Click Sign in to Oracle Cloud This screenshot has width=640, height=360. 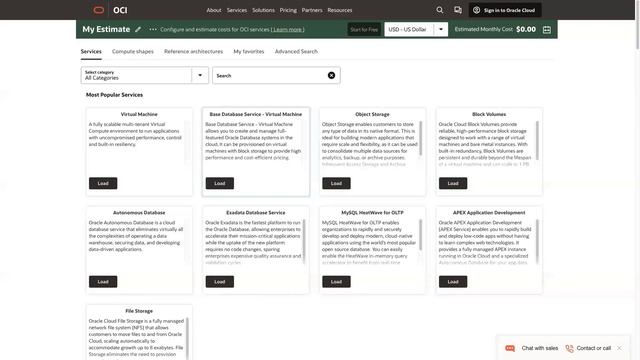[x=505, y=10]
